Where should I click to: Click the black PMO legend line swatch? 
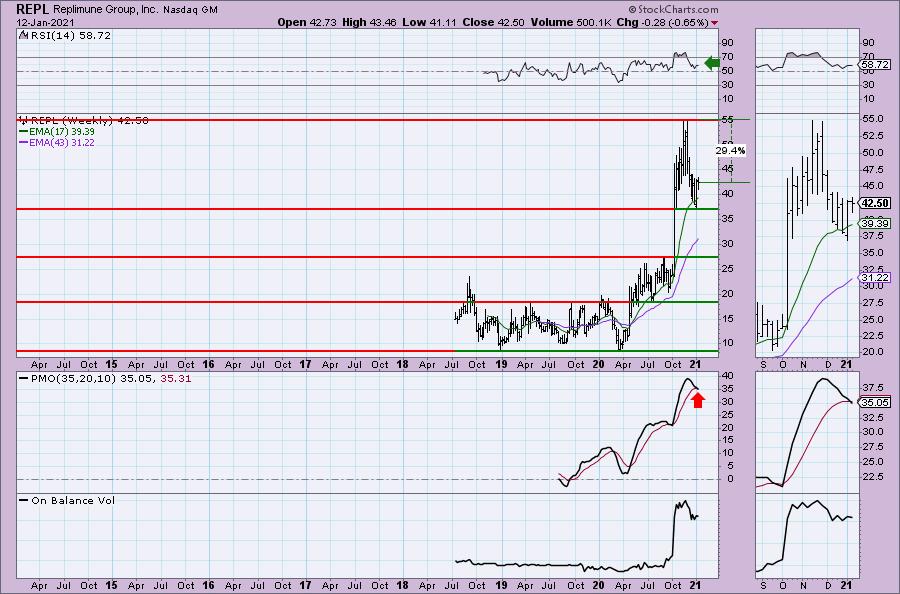(23, 379)
